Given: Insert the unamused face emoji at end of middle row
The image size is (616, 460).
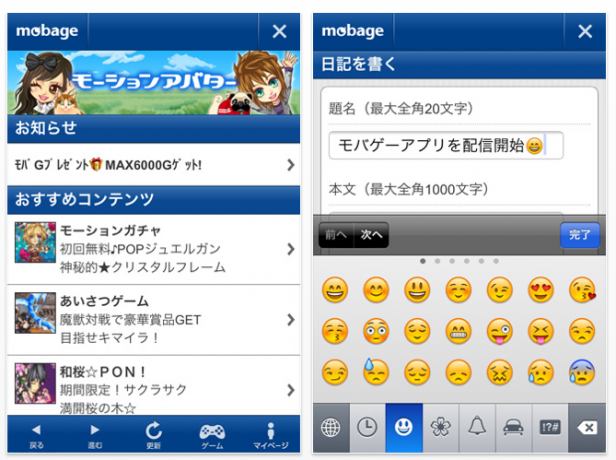Looking at the screenshot, I should (x=582, y=331).
